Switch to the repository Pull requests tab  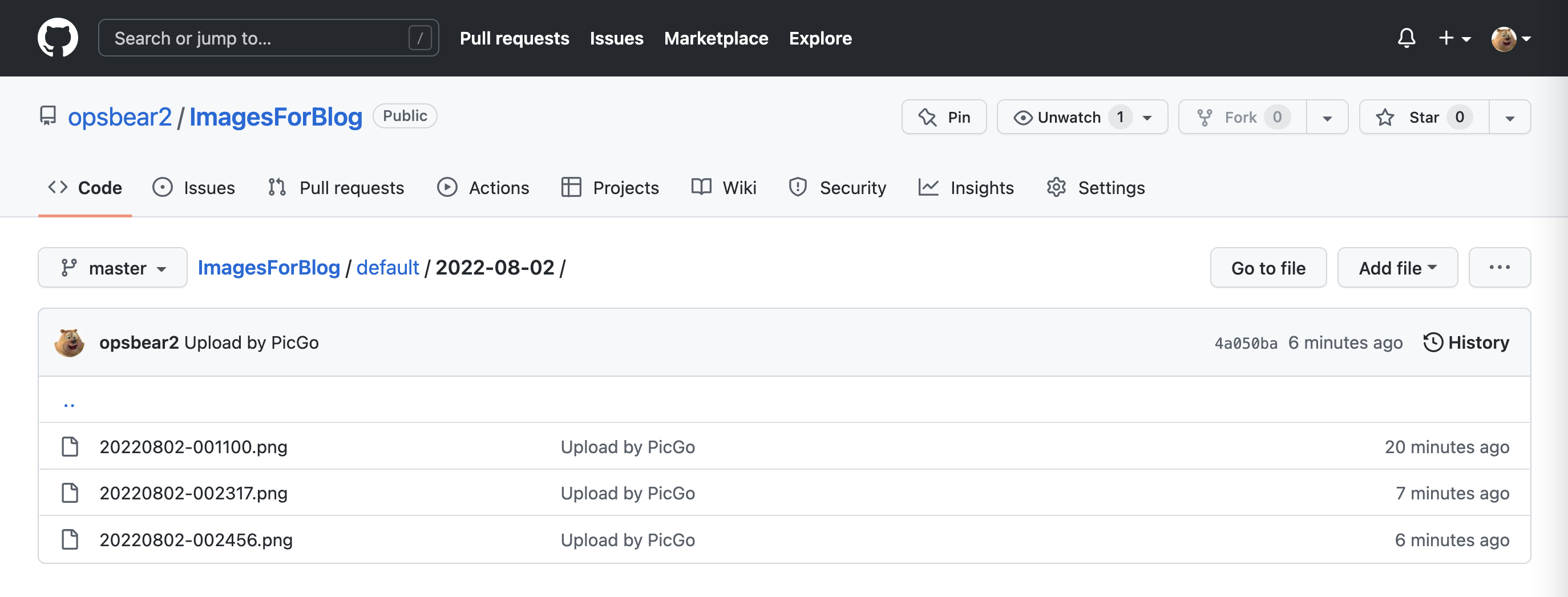coord(336,187)
